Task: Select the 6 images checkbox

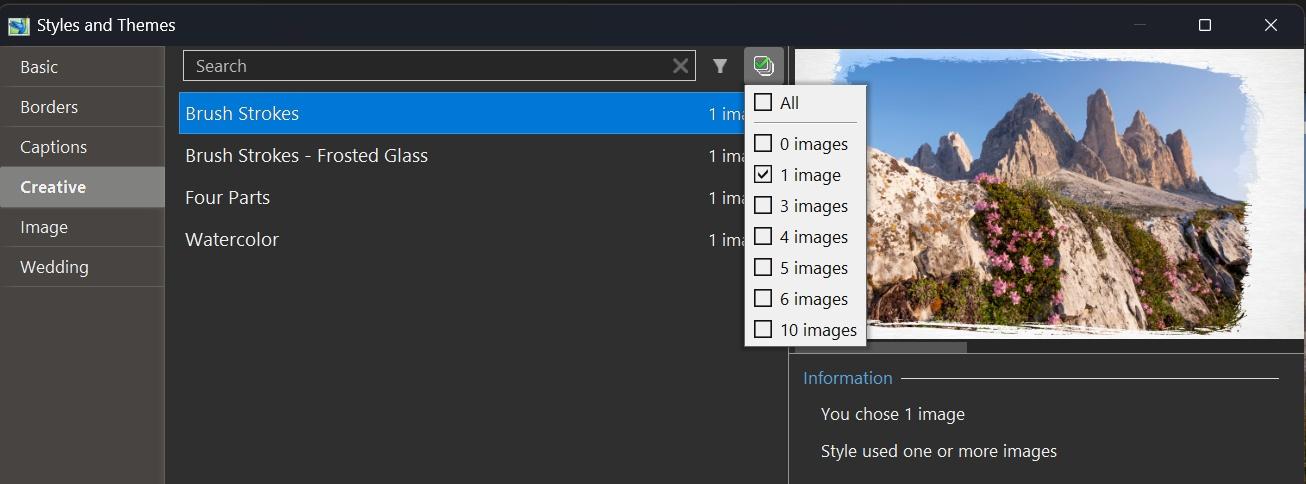Action: point(763,298)
